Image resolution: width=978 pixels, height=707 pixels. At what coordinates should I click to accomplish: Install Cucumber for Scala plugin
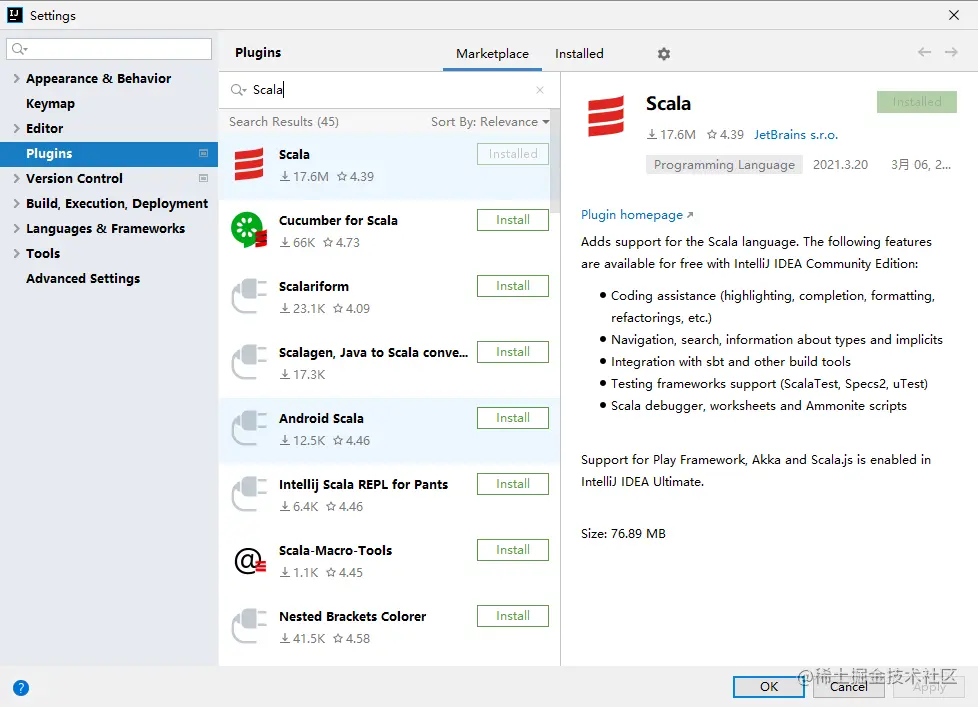513,220
